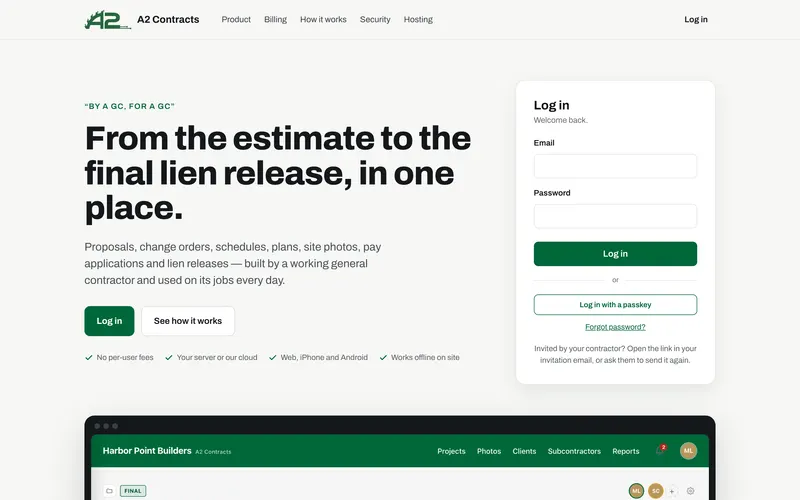Open the ML profile avatar in green bar
Screen dimensions: 800x500
[x=688, y=451]
